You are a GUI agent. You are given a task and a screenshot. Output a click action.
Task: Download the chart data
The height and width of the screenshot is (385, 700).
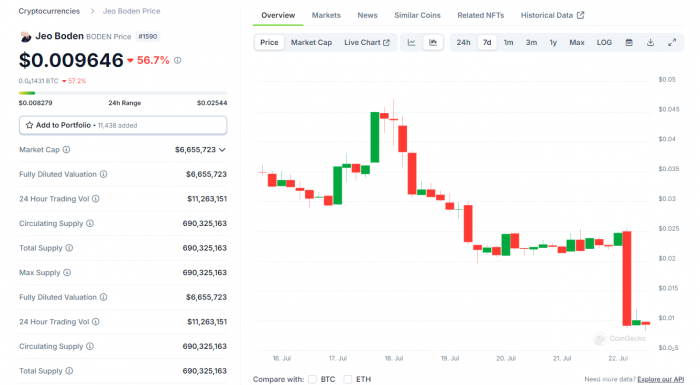click(x=650, y=42)
